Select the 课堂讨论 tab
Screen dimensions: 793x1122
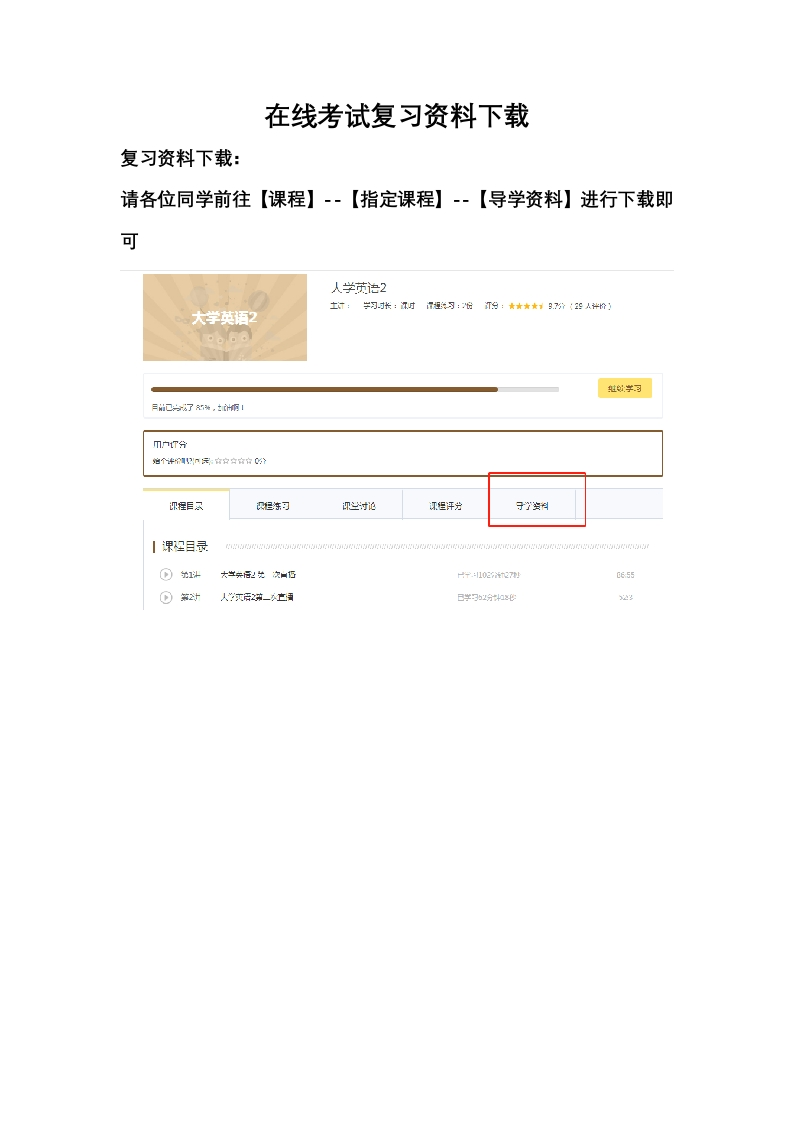(x=359, y=505)
